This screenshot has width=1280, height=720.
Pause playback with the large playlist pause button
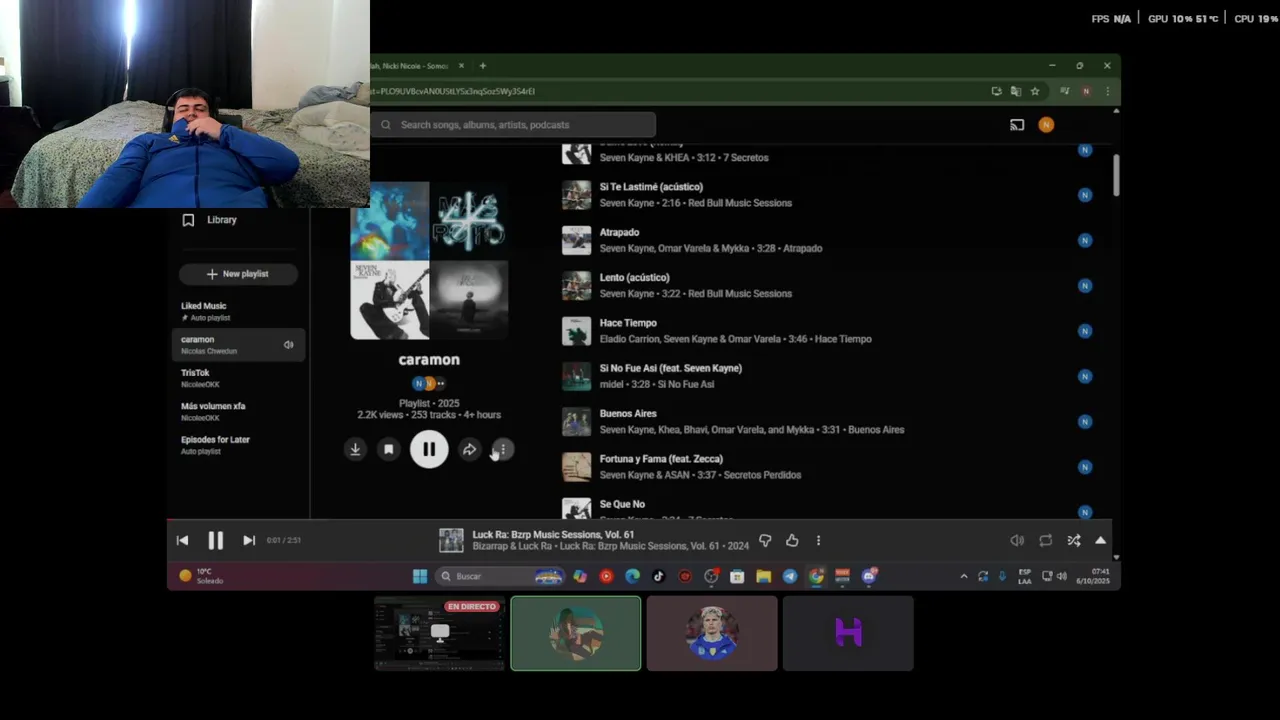tap(429, 449)
